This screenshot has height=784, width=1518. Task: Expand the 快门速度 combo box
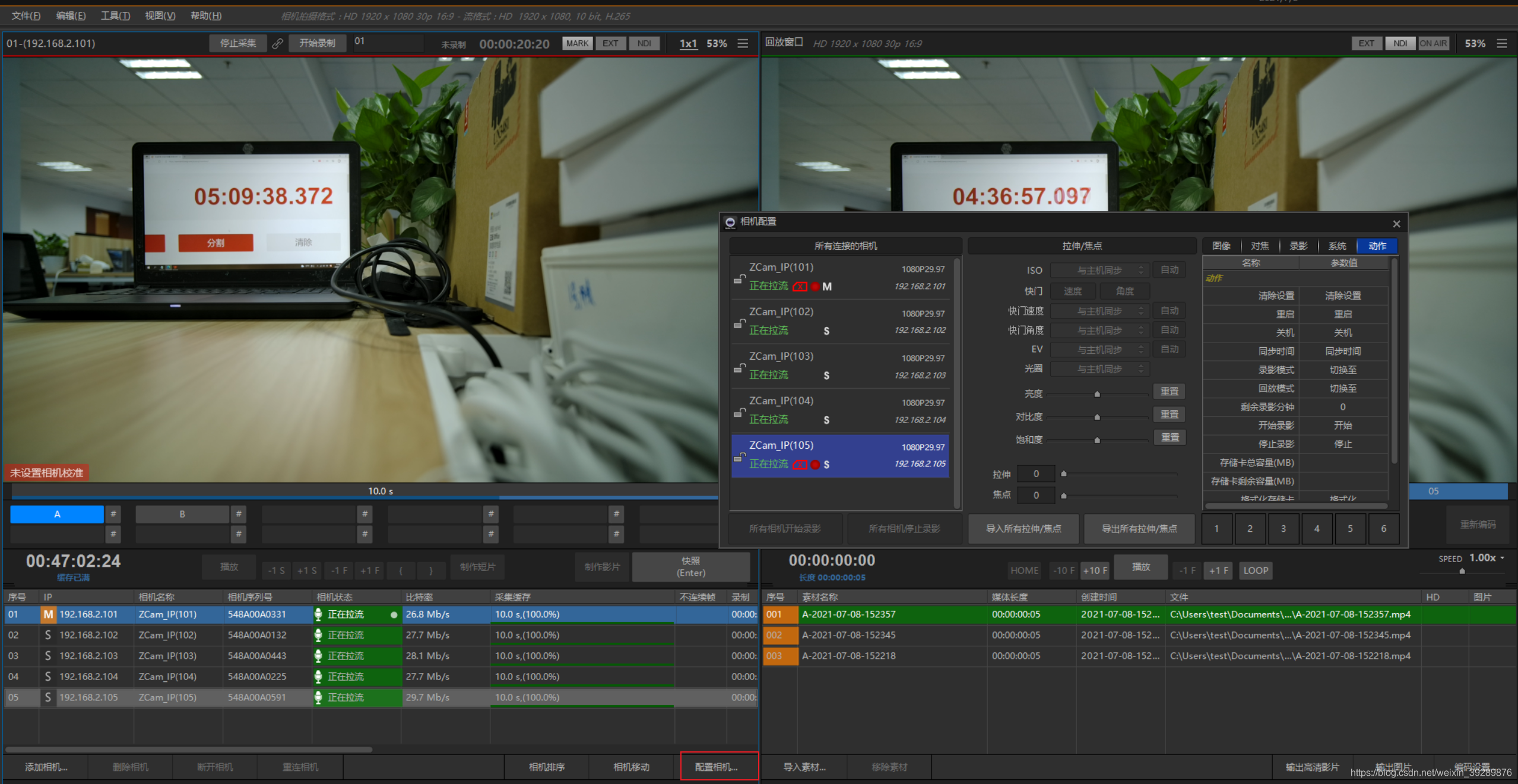tap(1099, 311)
